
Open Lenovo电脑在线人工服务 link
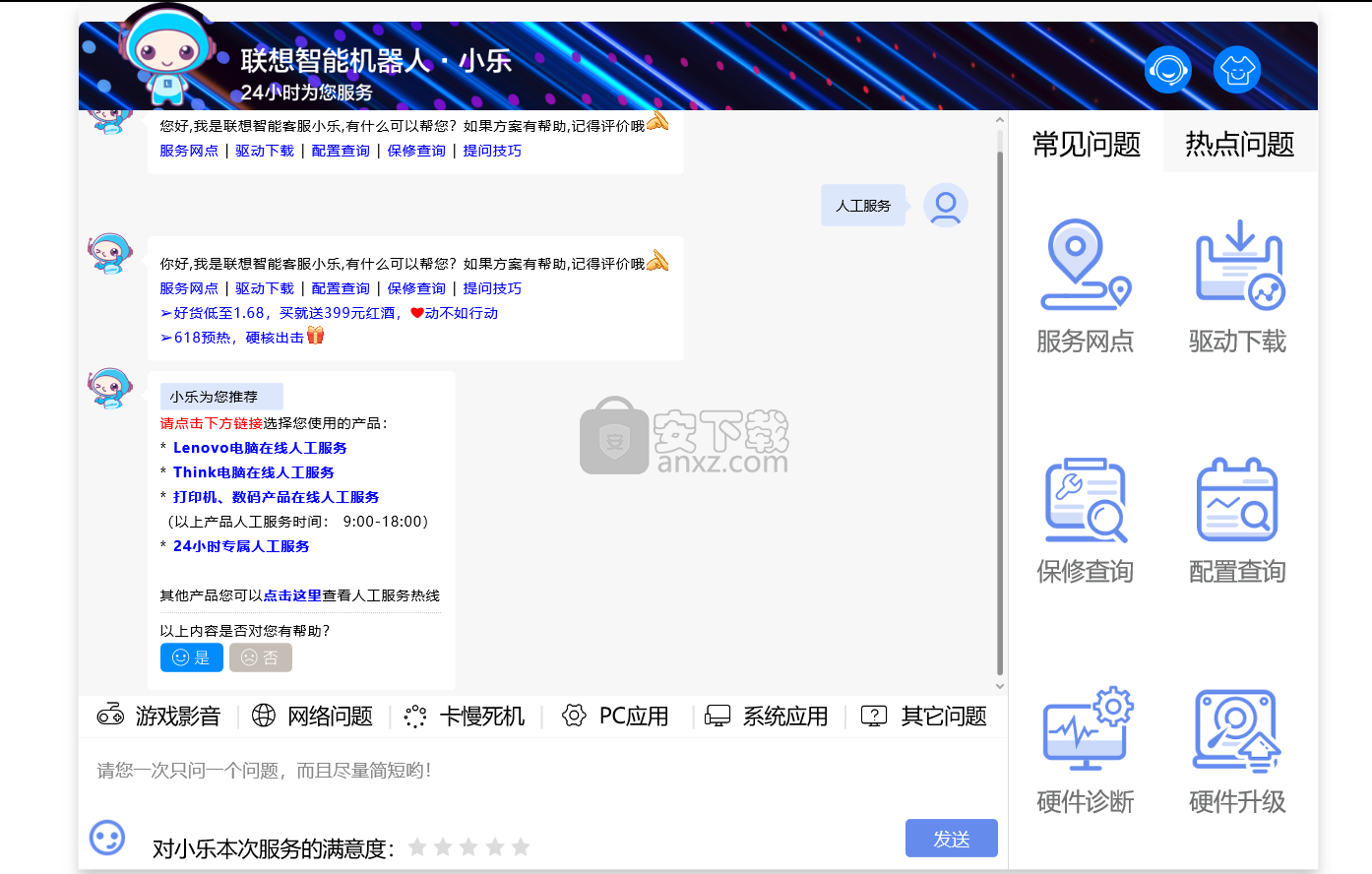(x=260, y=448)
